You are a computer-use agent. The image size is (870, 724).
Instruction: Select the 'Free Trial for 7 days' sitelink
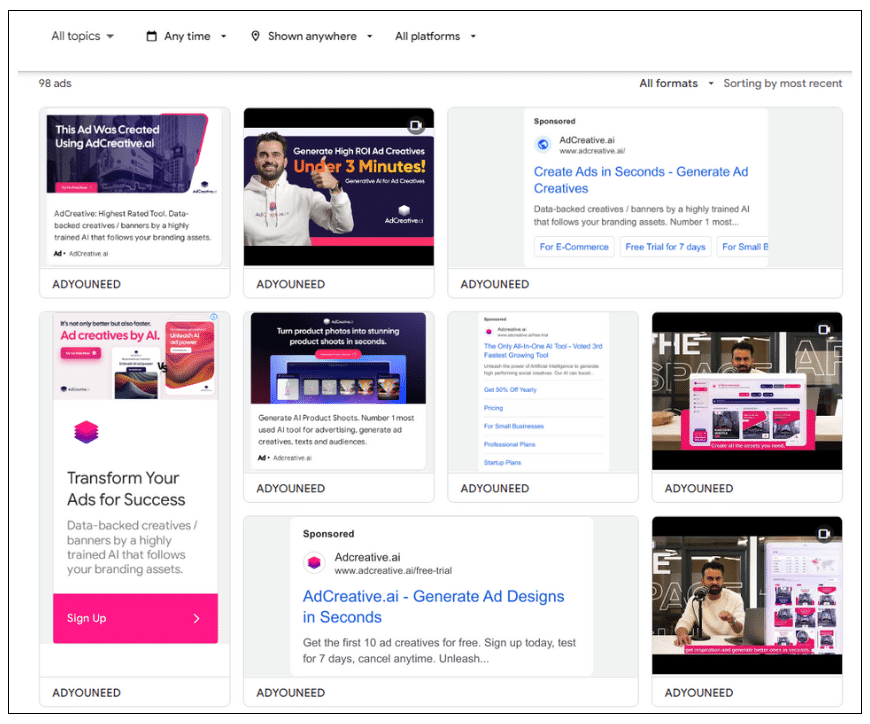(665, 246)
